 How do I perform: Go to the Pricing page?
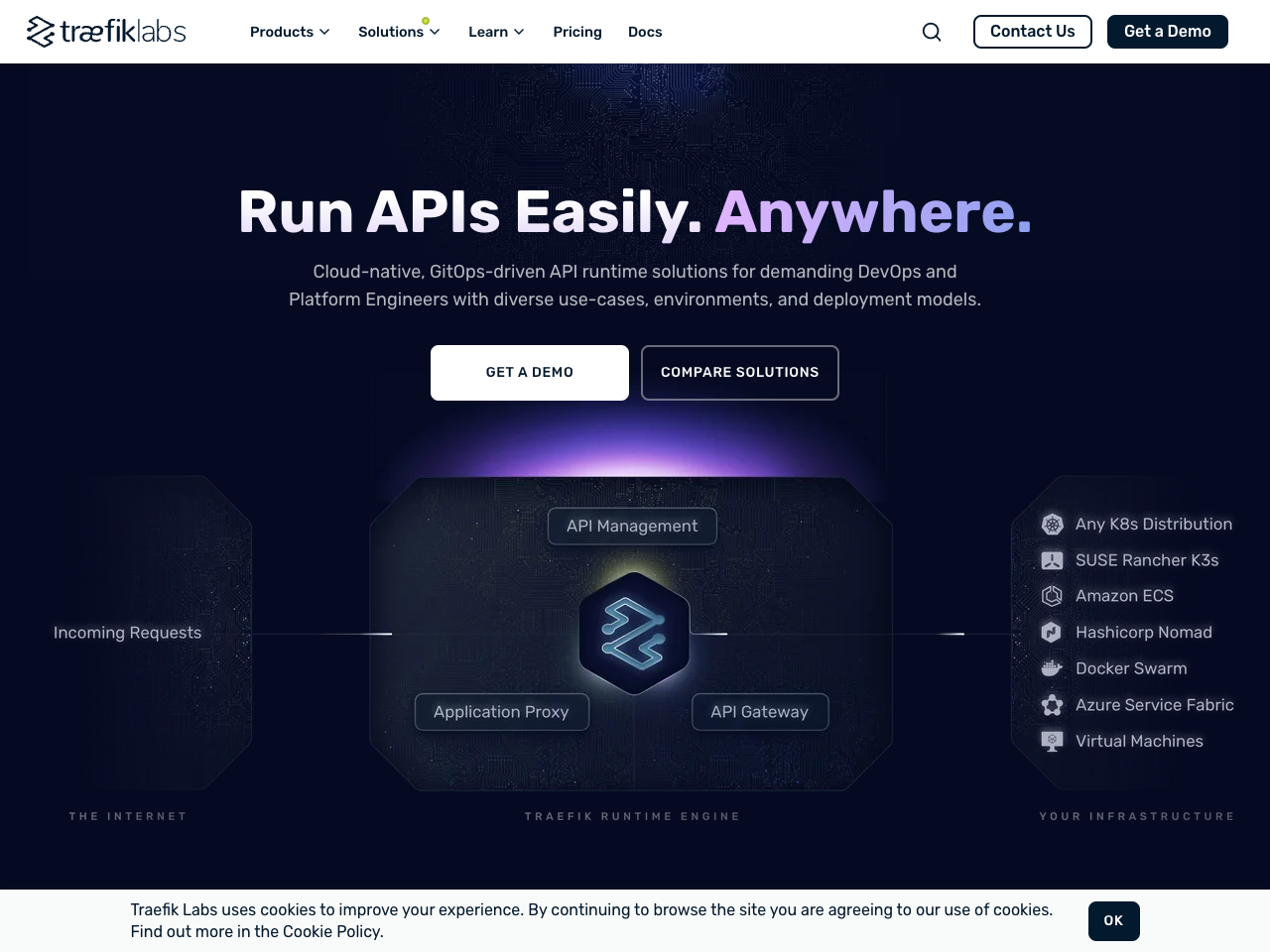coord(577,32)
